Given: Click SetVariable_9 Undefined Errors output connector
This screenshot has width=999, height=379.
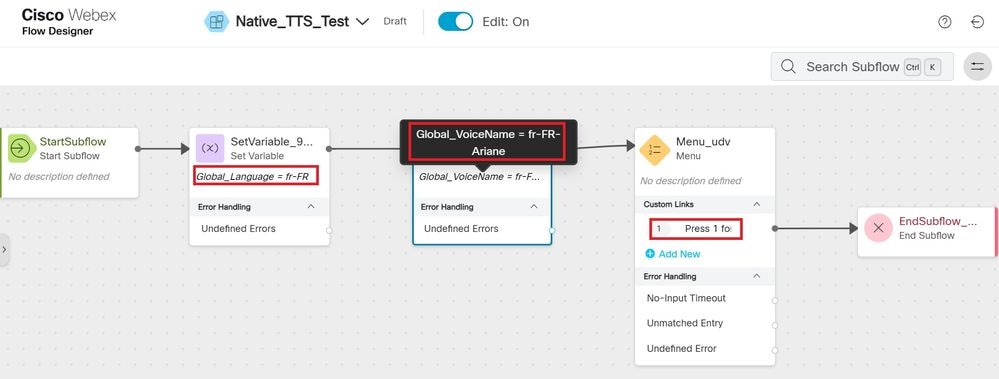Looking at the screenshot, I should 329,231.
